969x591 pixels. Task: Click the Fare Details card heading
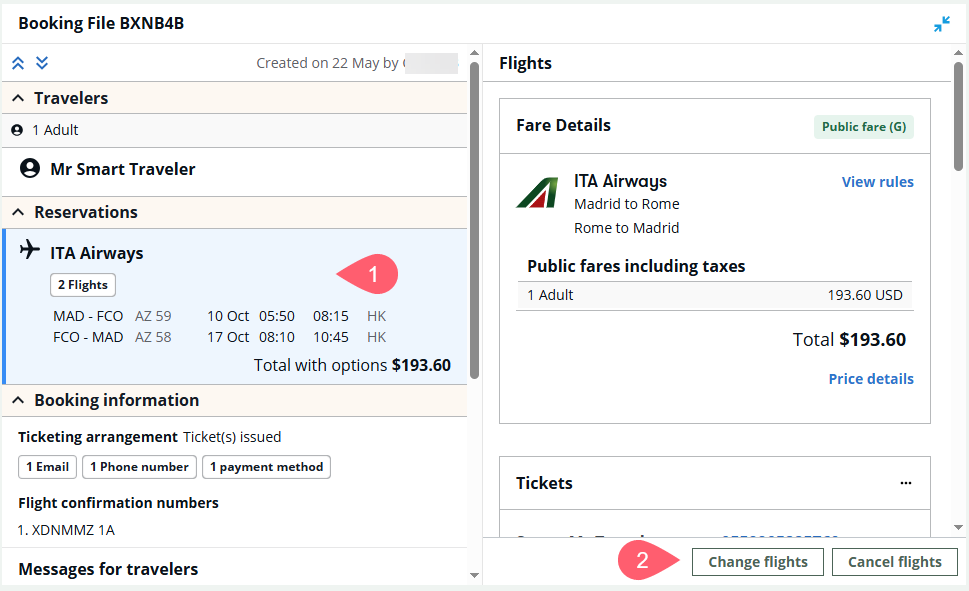point(564,125)
